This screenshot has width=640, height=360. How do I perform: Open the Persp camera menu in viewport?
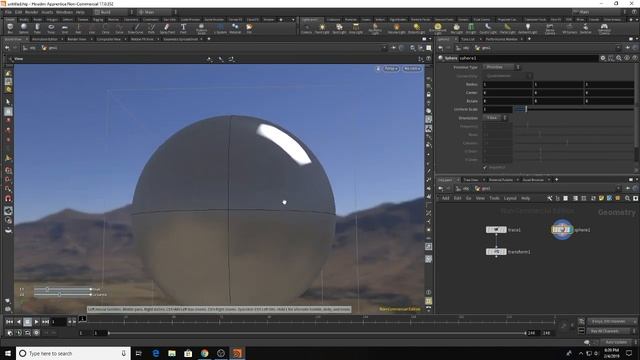391,69
